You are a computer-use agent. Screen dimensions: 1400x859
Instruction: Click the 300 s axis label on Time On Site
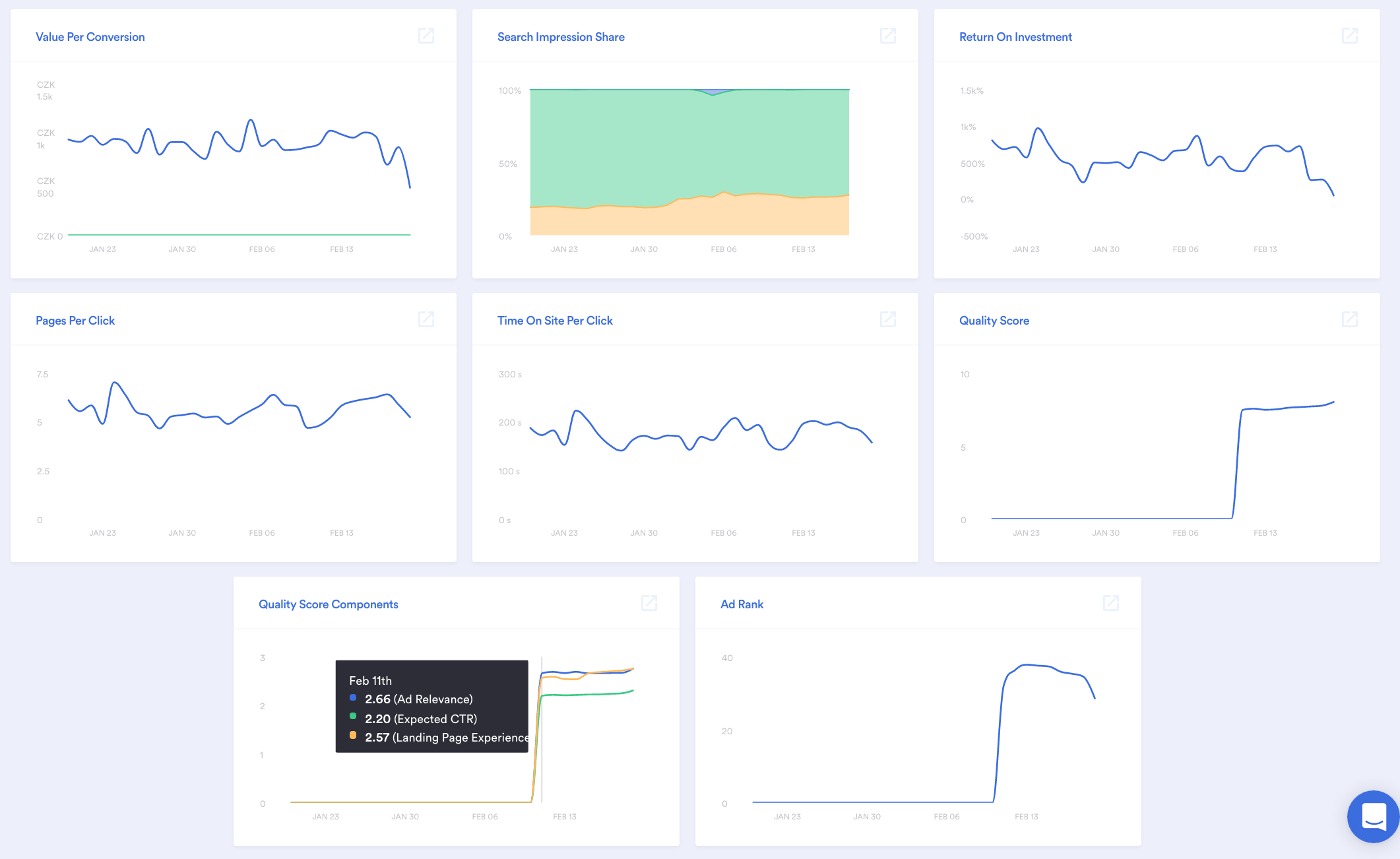click(x=510, y=374)
